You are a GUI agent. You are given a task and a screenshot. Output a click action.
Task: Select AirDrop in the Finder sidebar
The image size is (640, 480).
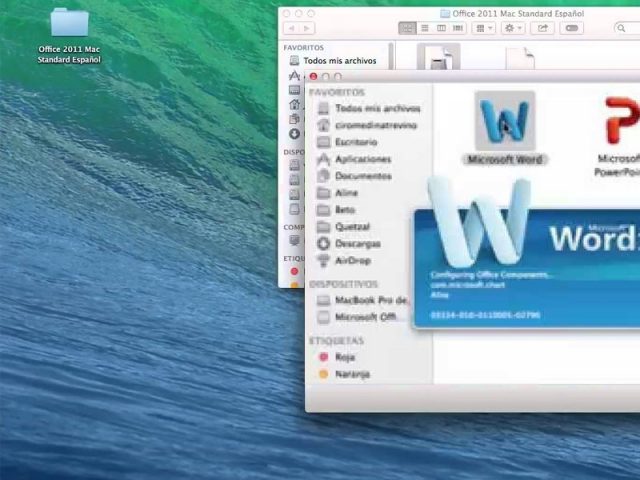352,261
